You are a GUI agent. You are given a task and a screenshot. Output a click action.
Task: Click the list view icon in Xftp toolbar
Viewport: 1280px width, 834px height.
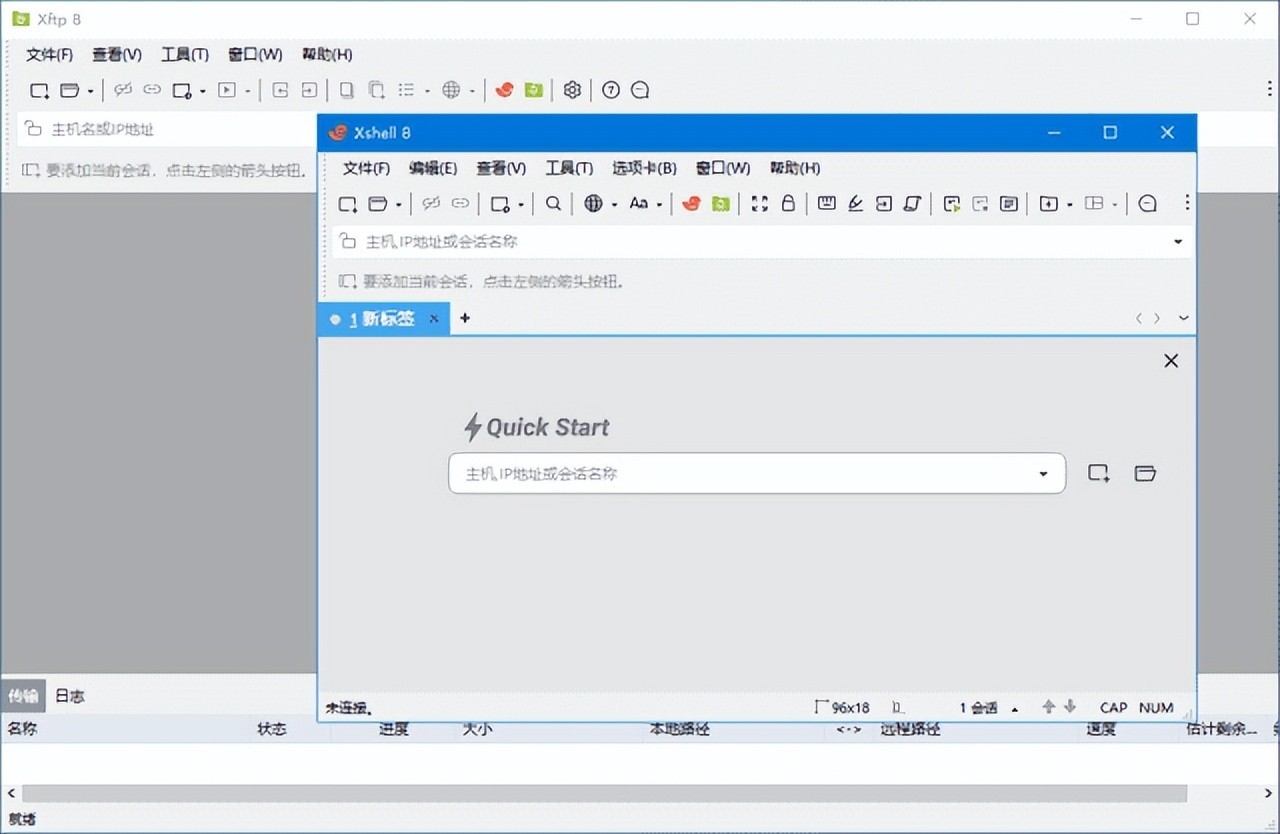click(x=406, y=90)
